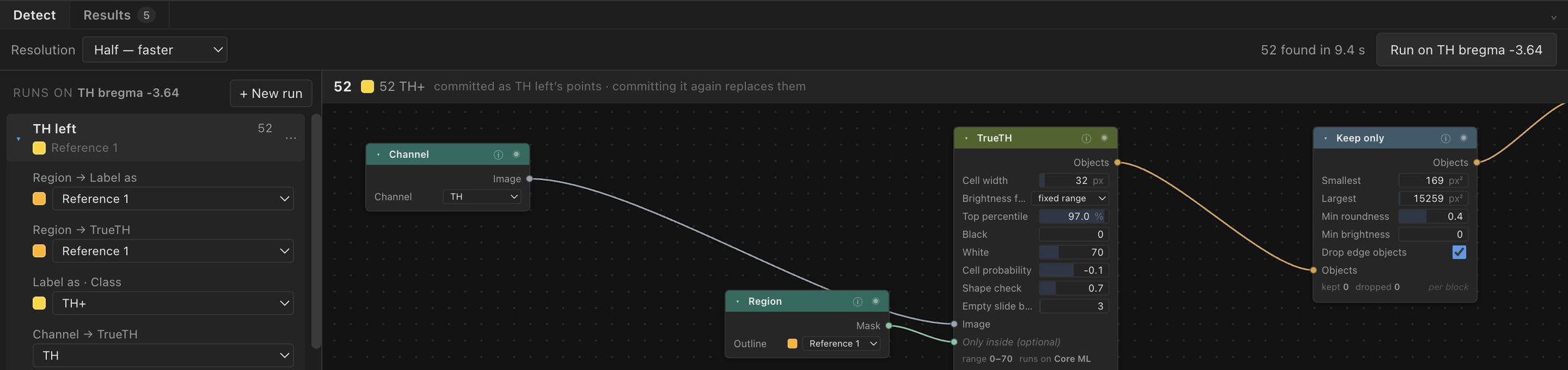Screen dimensions: 1568x370
Task: Click the orange swatch under Region TrueTH
Action: coord(39,251)
